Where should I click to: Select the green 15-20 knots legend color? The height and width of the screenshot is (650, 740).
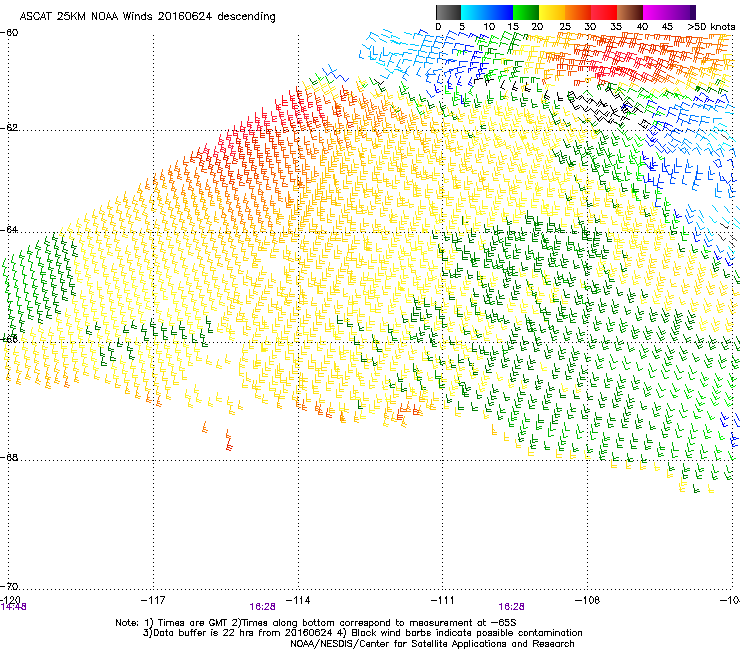point(526,12)
